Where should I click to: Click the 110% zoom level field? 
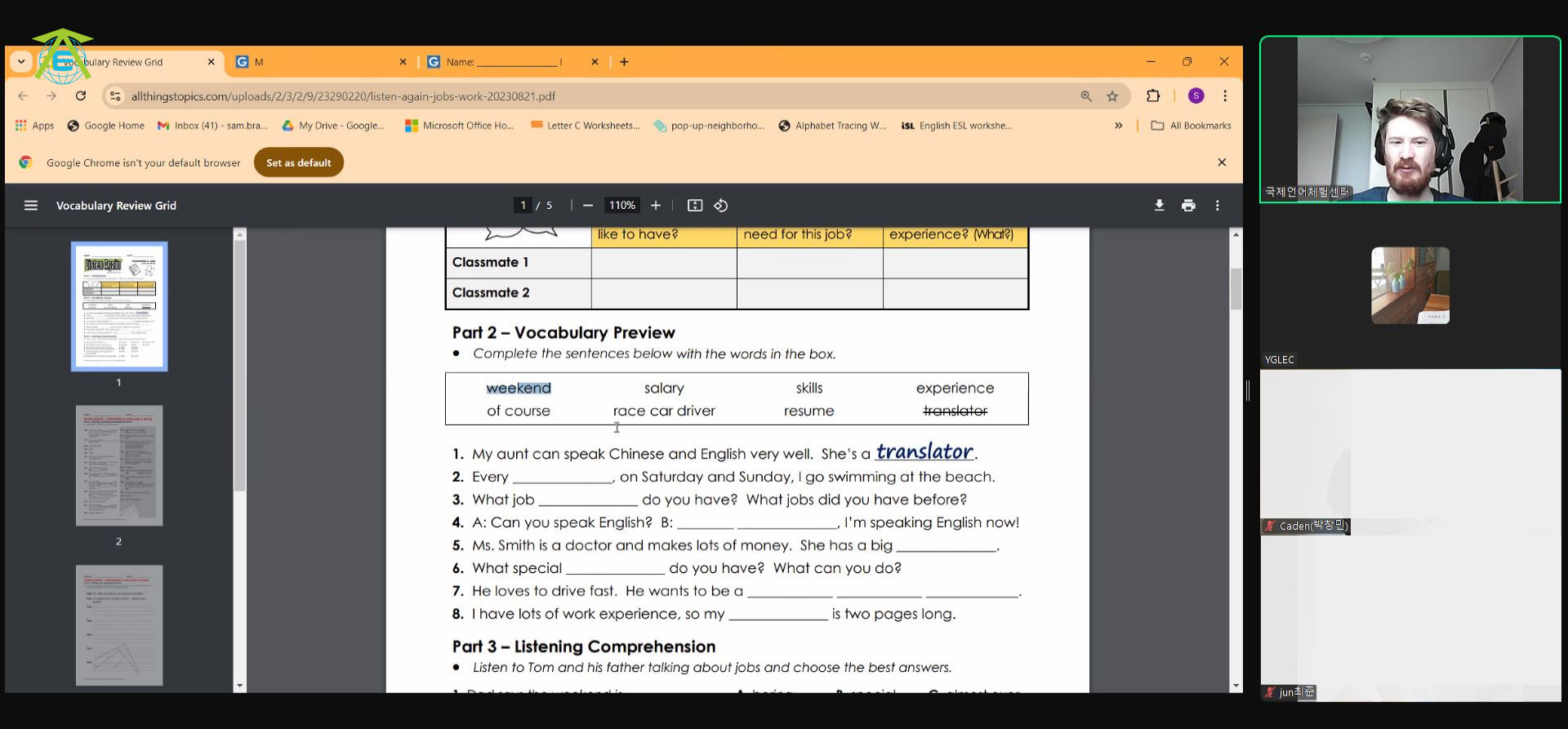point(621,205)
